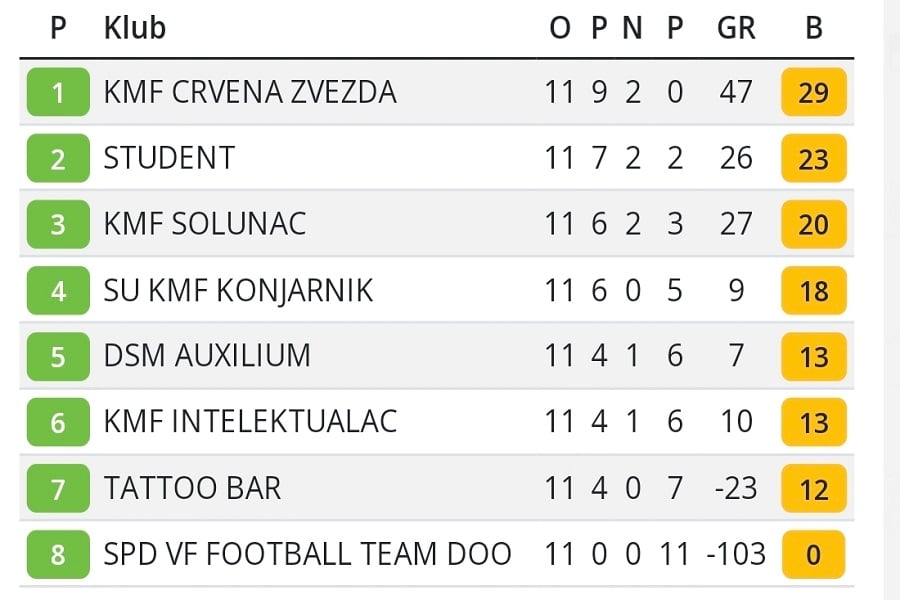The image size is (900, 600).
Task: Select the green position 8 badge
Action: 57,554
